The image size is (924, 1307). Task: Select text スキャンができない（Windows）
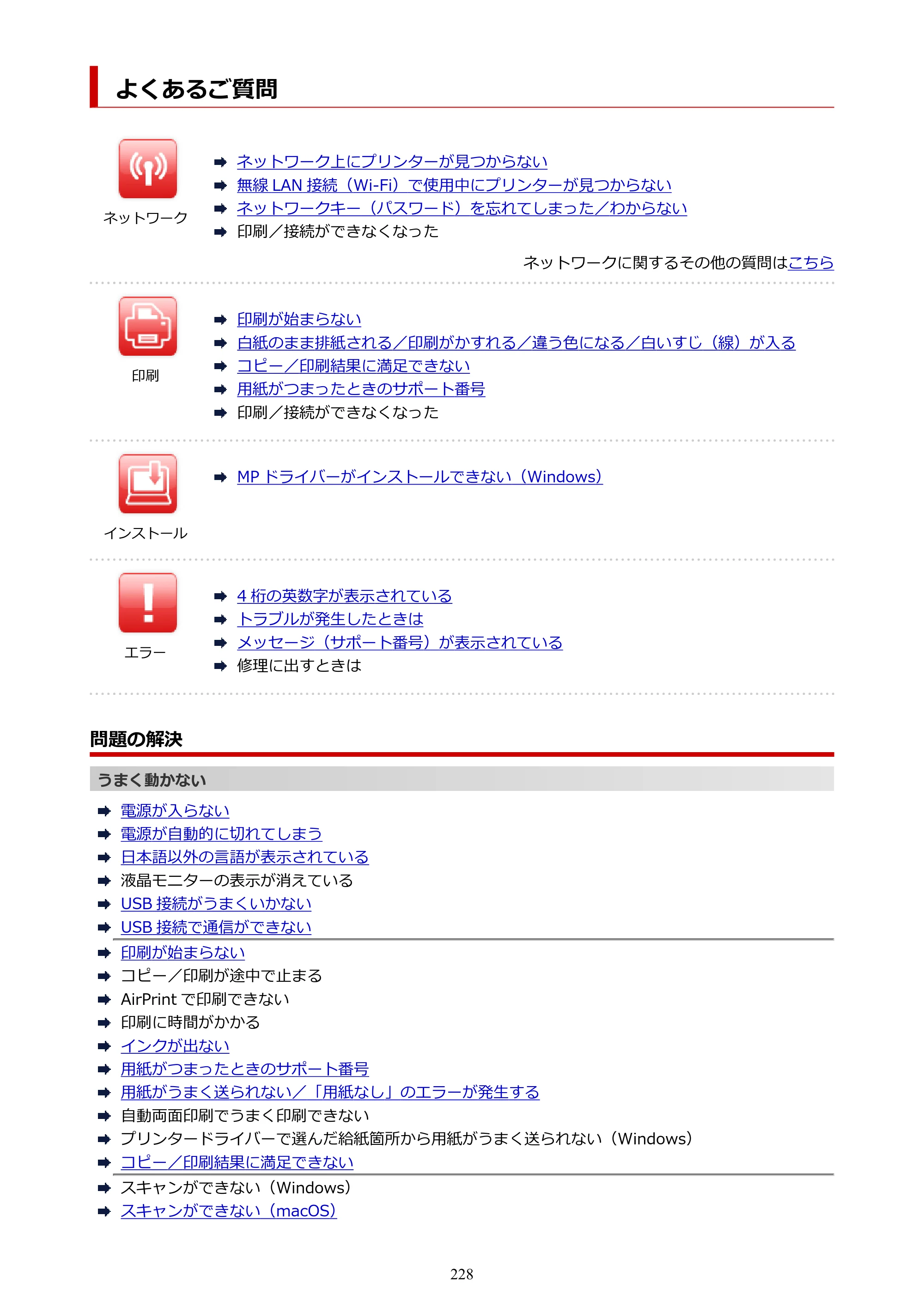click(x=236, y=1187)
